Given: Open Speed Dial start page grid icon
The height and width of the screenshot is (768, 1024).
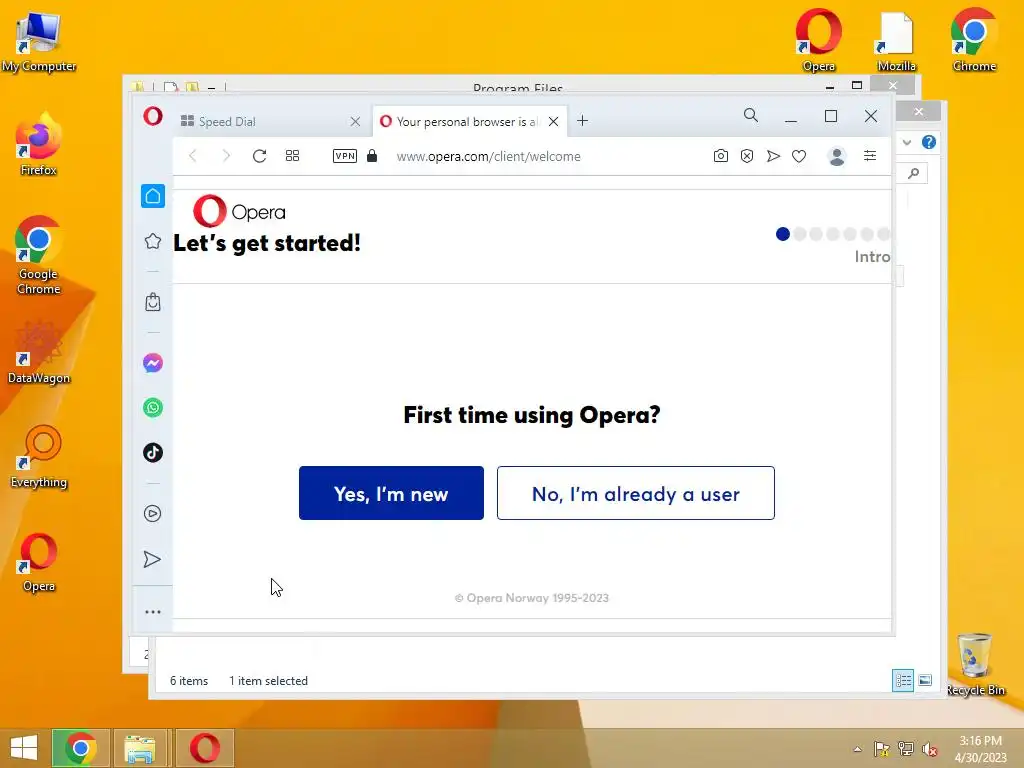Looking at the screenshot, I should (x=293, y=156).
